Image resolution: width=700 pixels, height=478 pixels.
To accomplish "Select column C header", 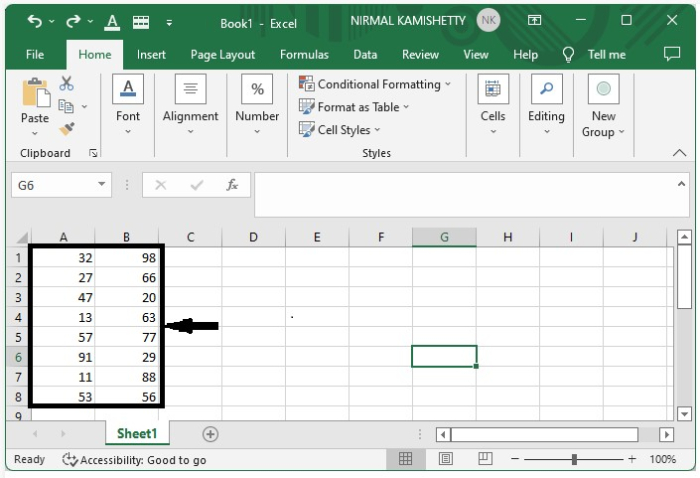I will (x=190, y=237).
